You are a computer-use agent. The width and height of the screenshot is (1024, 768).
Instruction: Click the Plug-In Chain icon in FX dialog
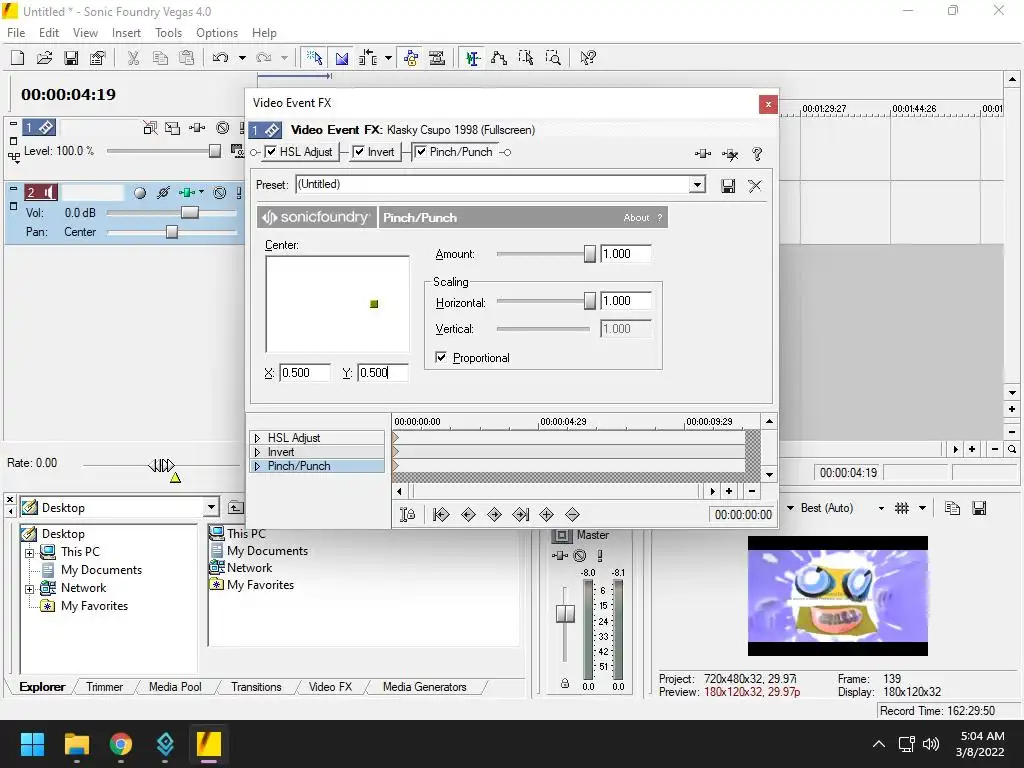pyautogui.click(x=703, y=154)
